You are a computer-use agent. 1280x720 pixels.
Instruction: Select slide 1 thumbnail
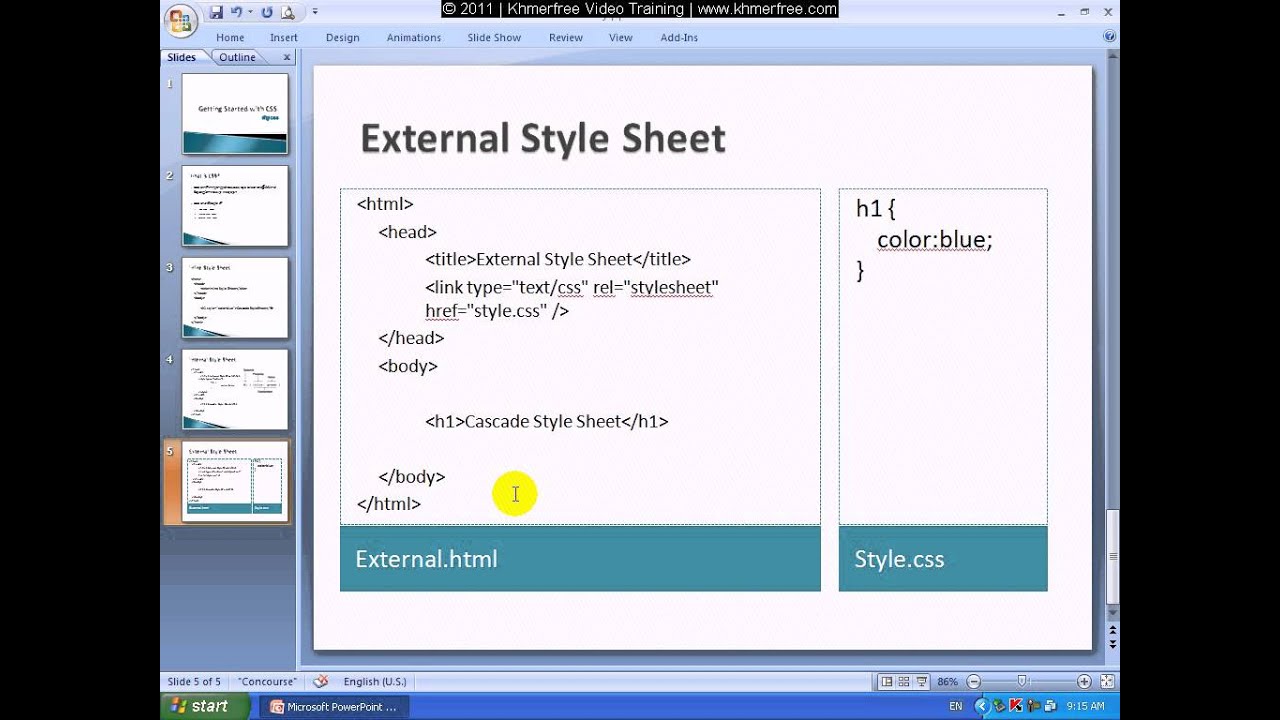pos(235,113)
